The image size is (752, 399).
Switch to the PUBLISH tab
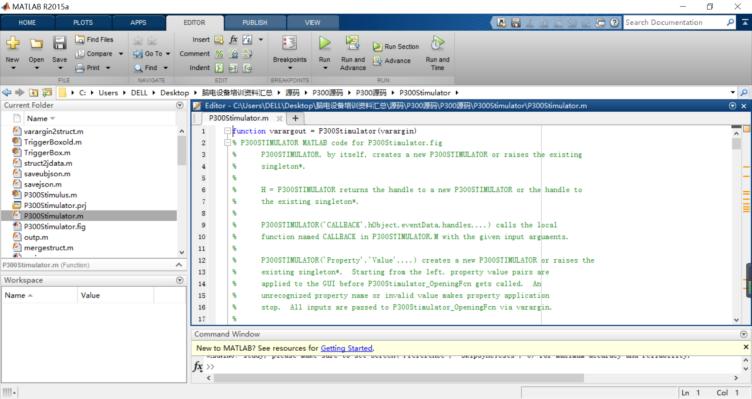point(255,23)
